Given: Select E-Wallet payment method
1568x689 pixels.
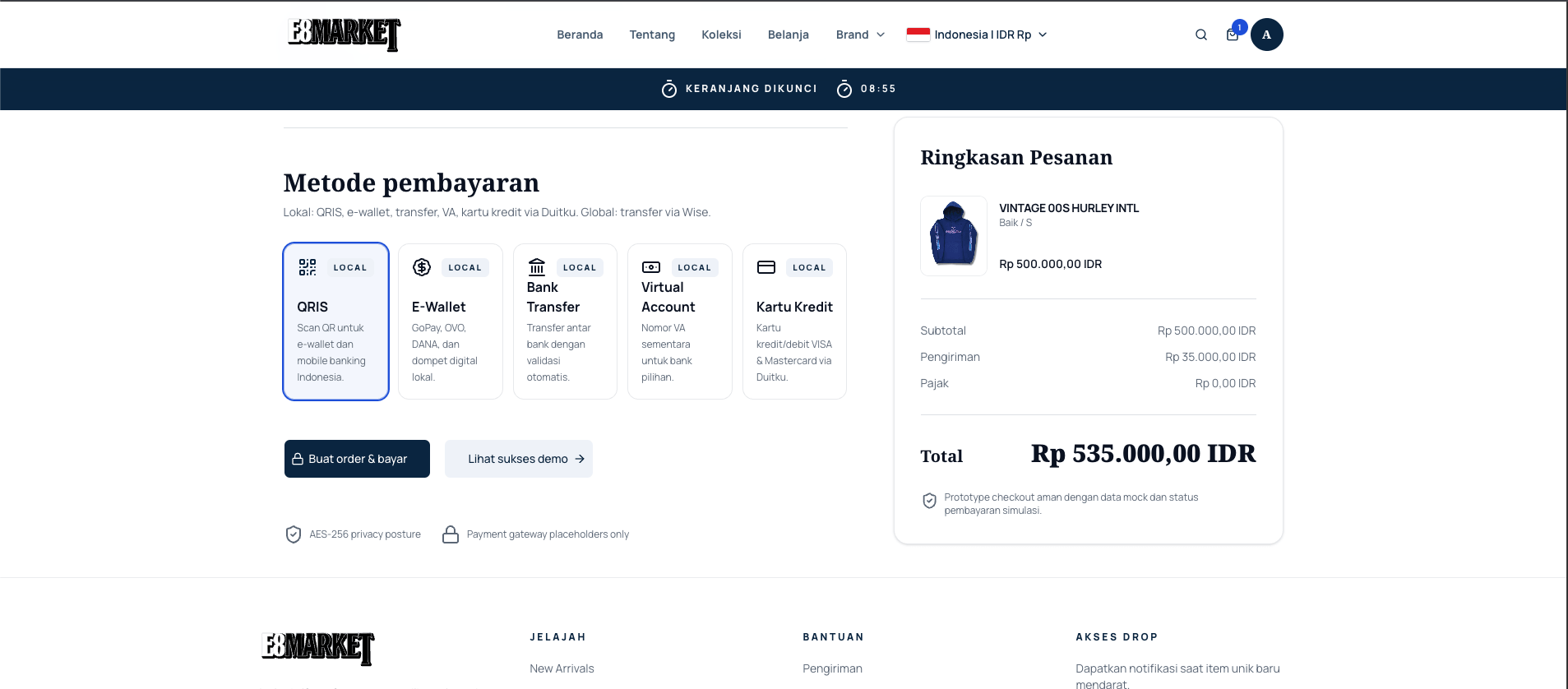Looking at the screenshot, I should [451, 321].
